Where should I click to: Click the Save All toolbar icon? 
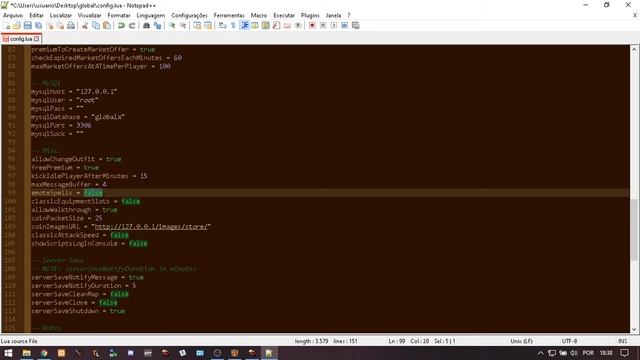coord(38,25)
